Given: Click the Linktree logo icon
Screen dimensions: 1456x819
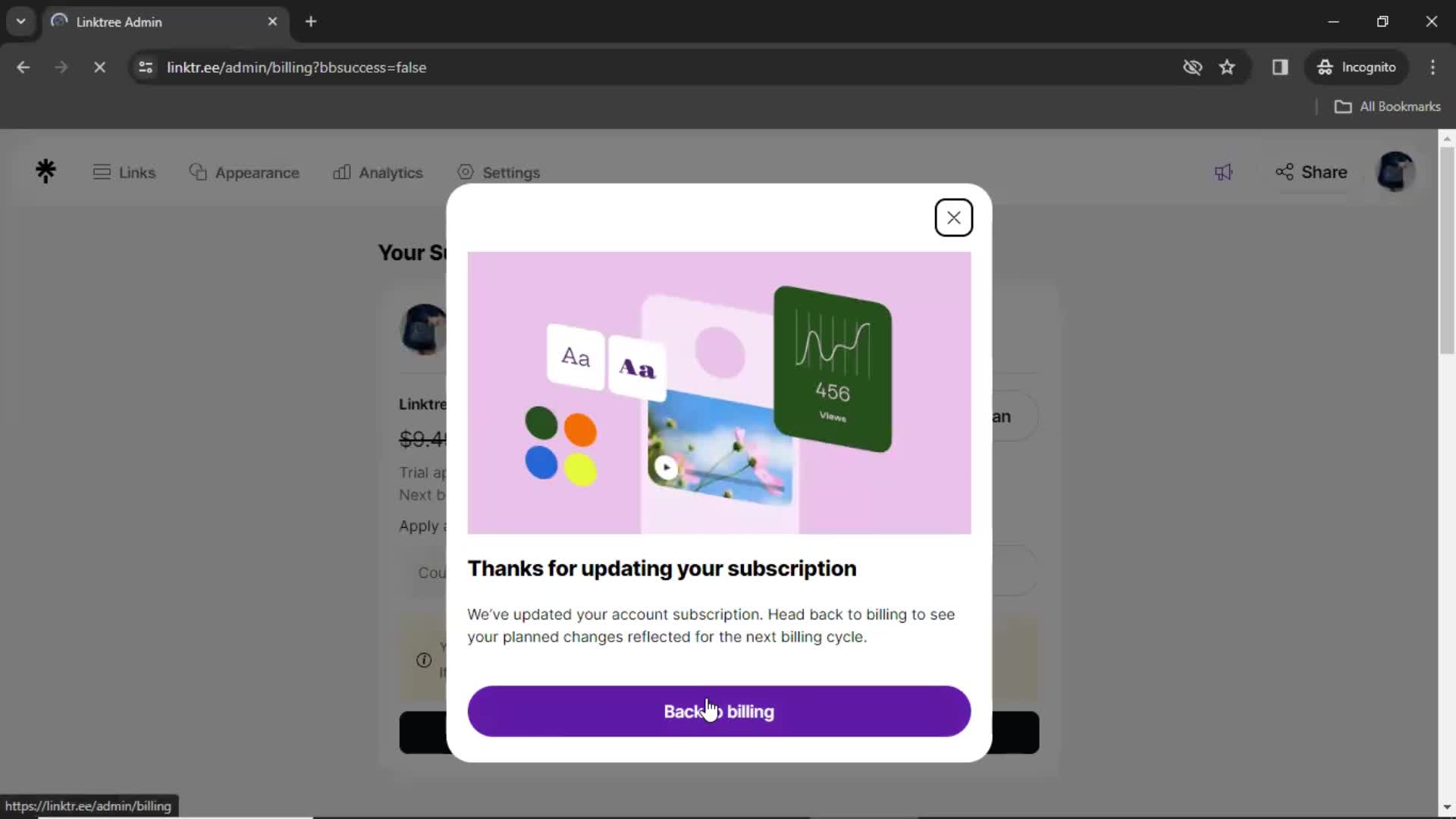Looking at the screenshot, I should (45, 171).
